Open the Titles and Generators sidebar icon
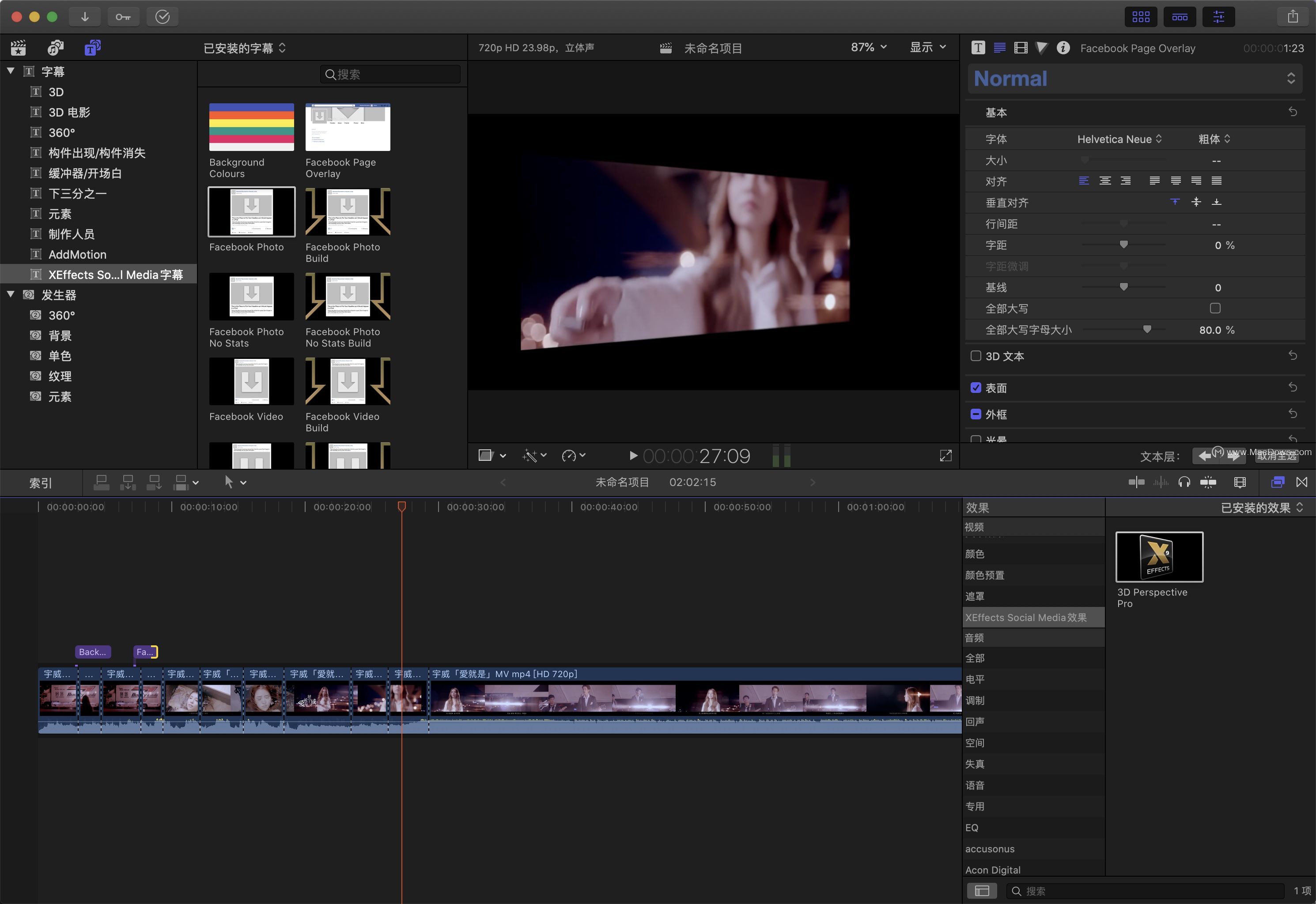The height and width of the screenshot is (904, 1316). pos(92,48)
